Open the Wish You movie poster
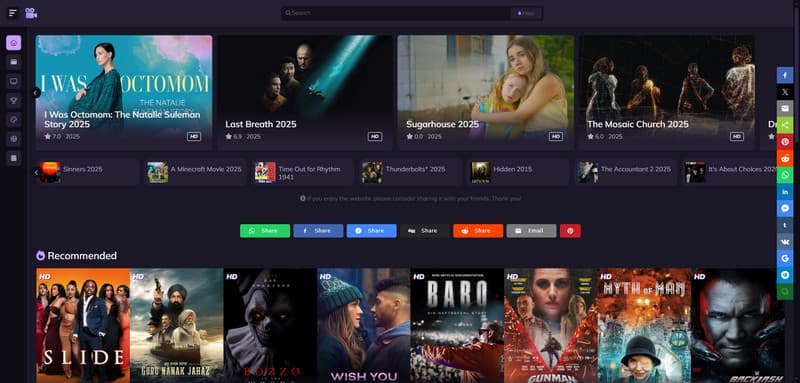Screen dimensions: 800x383 pyautogui.click(x=364, y=325)
